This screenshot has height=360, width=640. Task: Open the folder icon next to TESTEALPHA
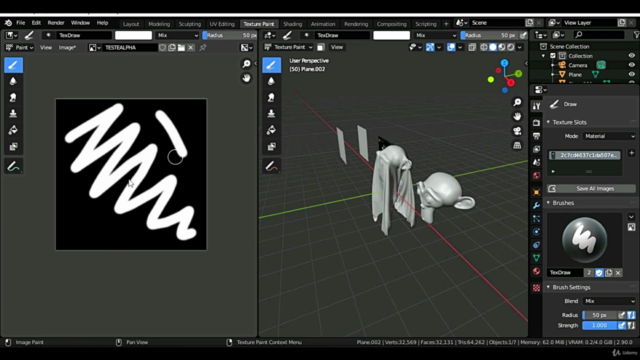[181, 48]
